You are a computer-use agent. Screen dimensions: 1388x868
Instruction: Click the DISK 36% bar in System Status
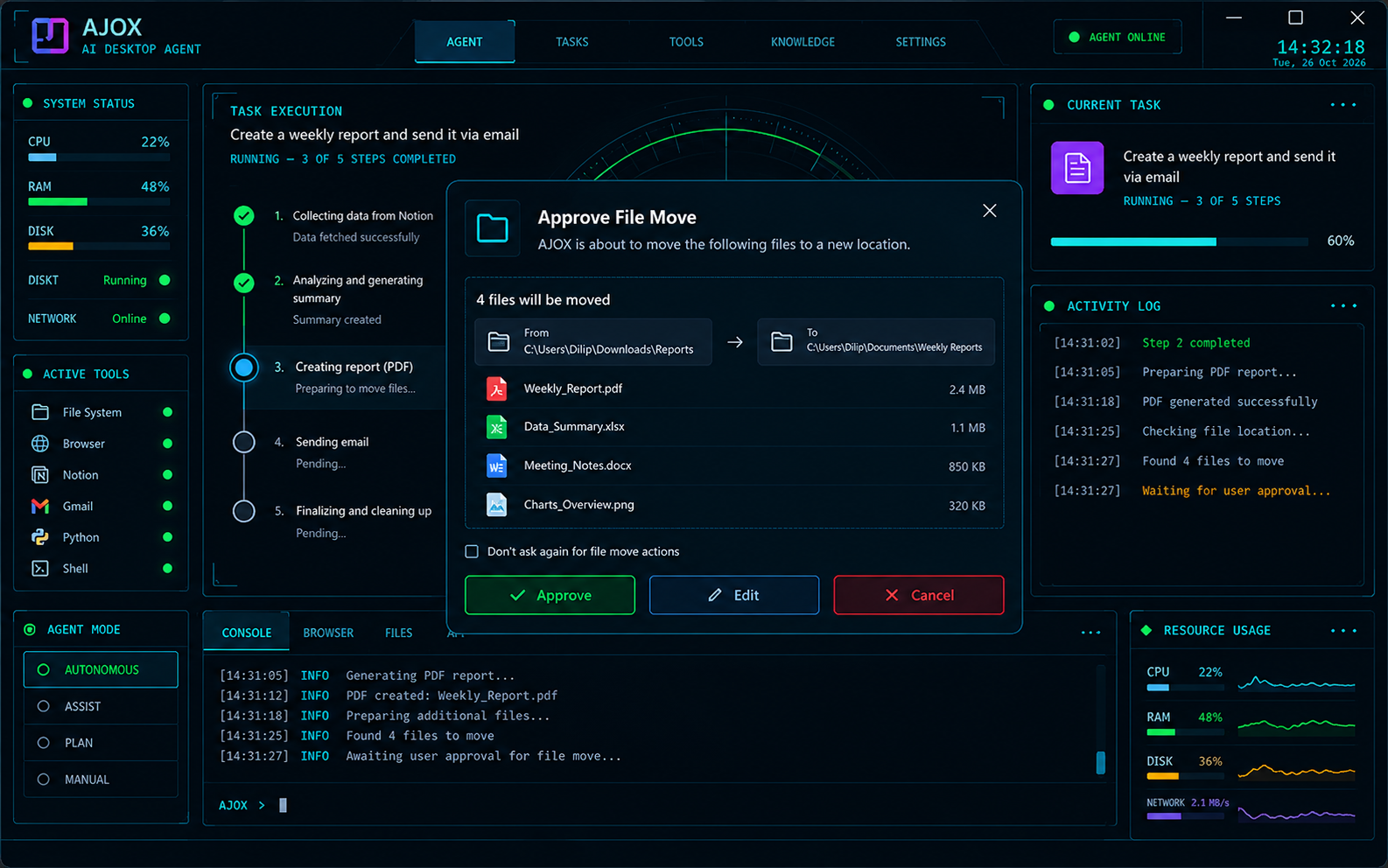tap(99, 247)
